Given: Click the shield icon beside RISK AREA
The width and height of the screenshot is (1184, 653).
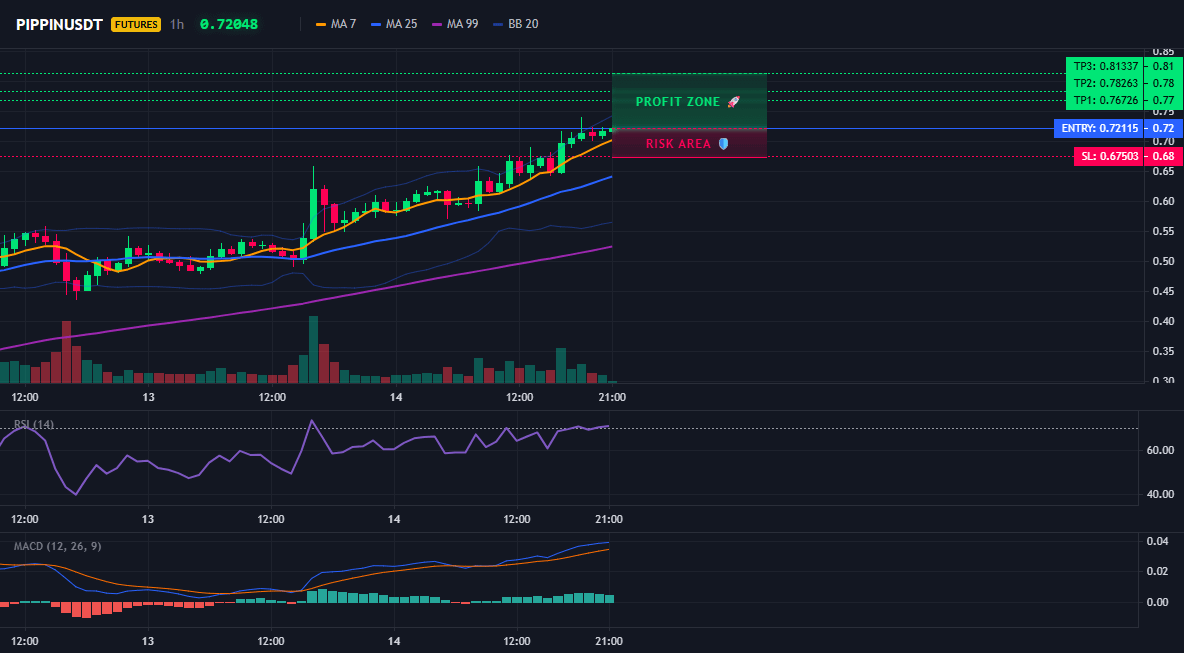Looking at the screenshot, I should pos(723,143).
